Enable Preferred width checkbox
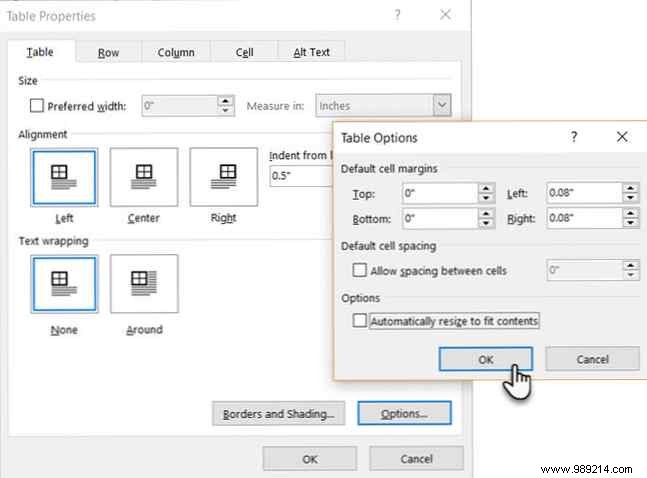This screenshot has width=647, height=478. point(36,106)
